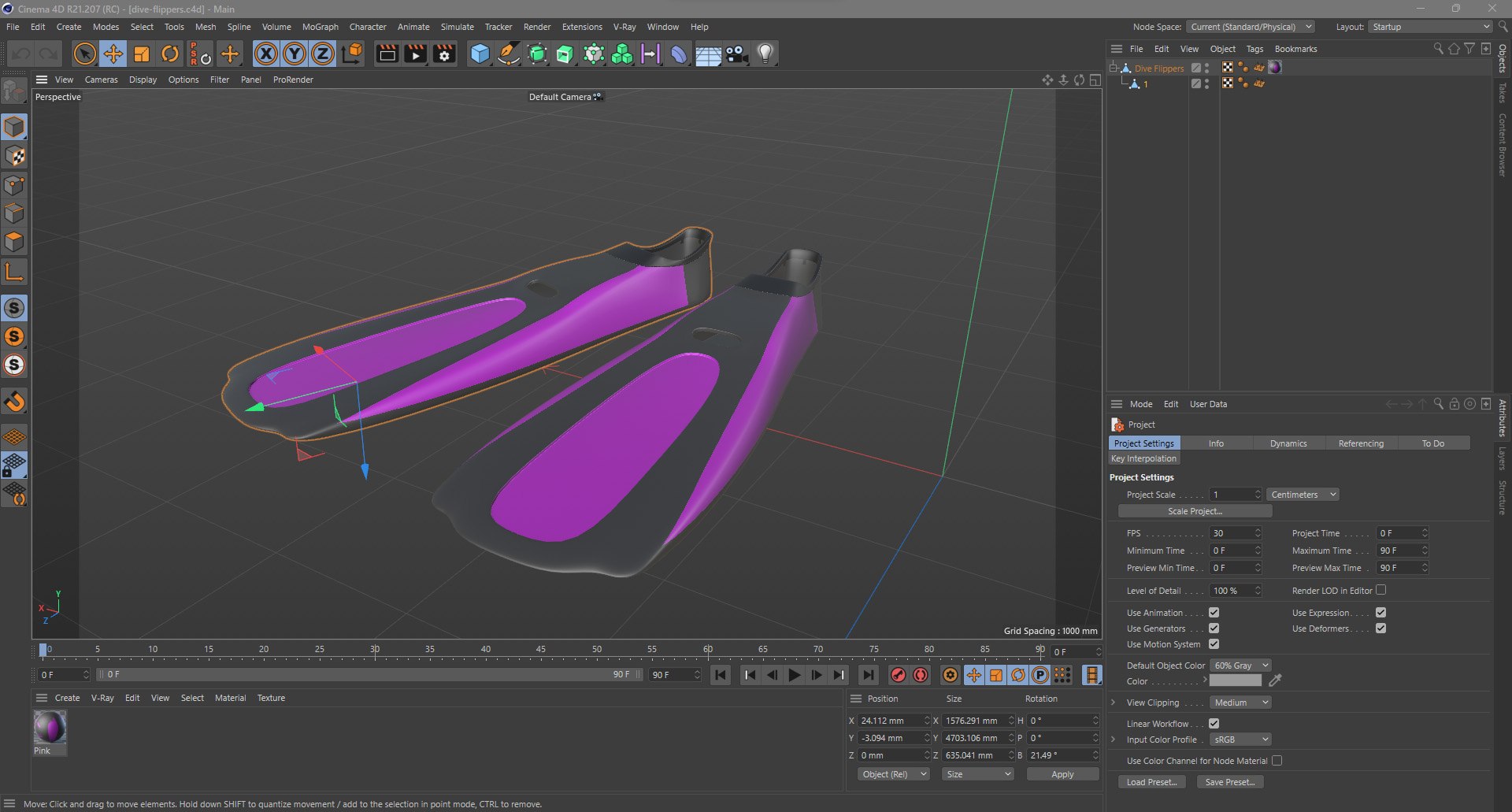Activate the Move tool in top toolbar
This screenshot has height=812, width=1512.
coord(113,54)
